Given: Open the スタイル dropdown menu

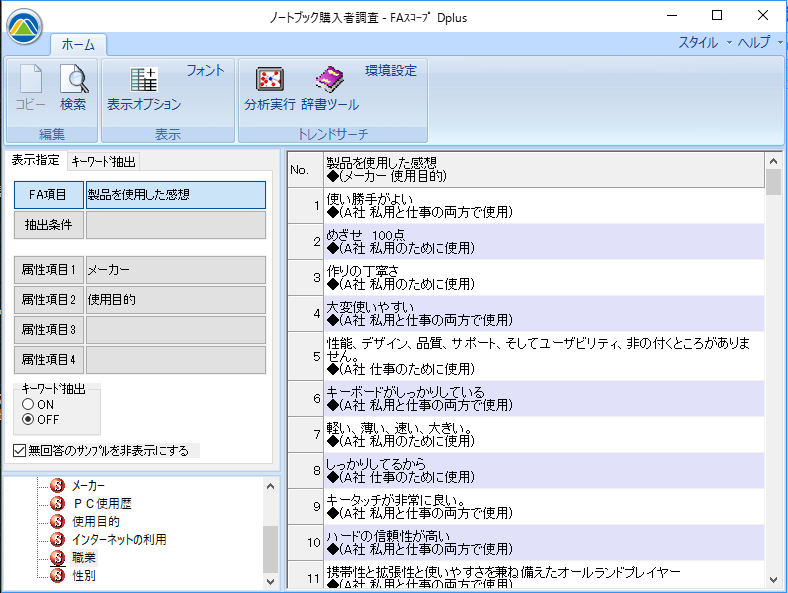Looking at the screenshot, I should tap(704, 42).
